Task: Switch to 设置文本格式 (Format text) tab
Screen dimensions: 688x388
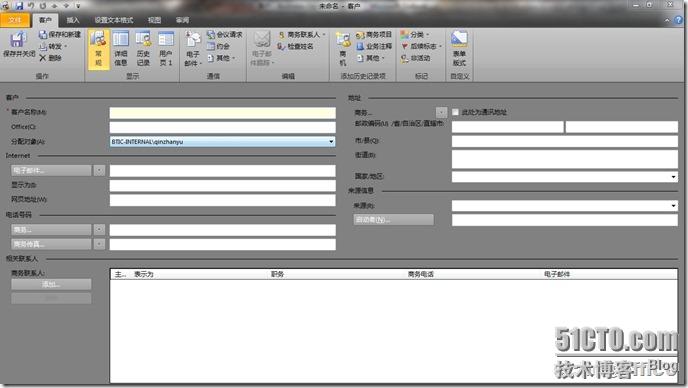Action: tap(114, 20)
